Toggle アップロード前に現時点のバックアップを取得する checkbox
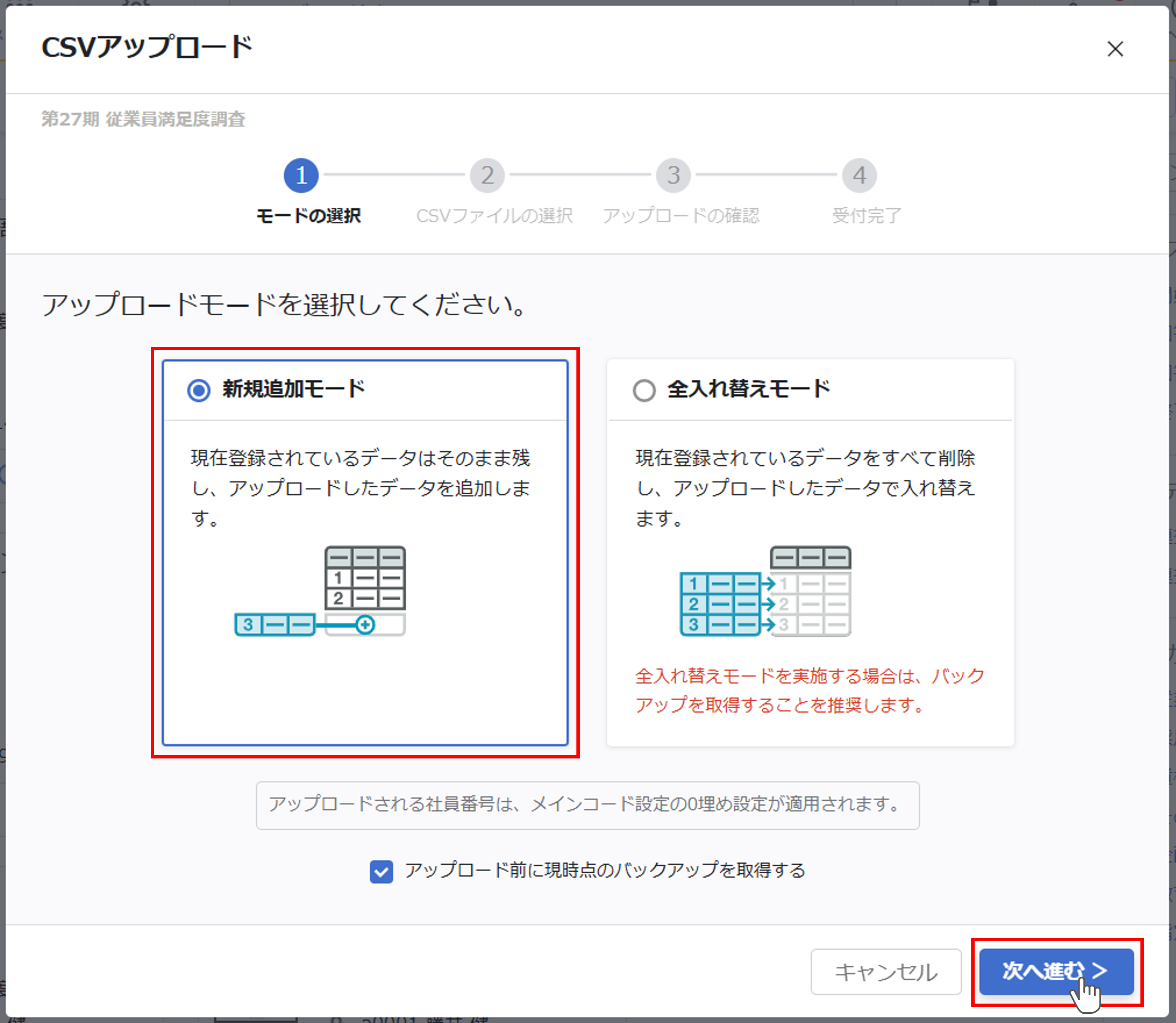 pyautogui.click(x=382, y=872)
